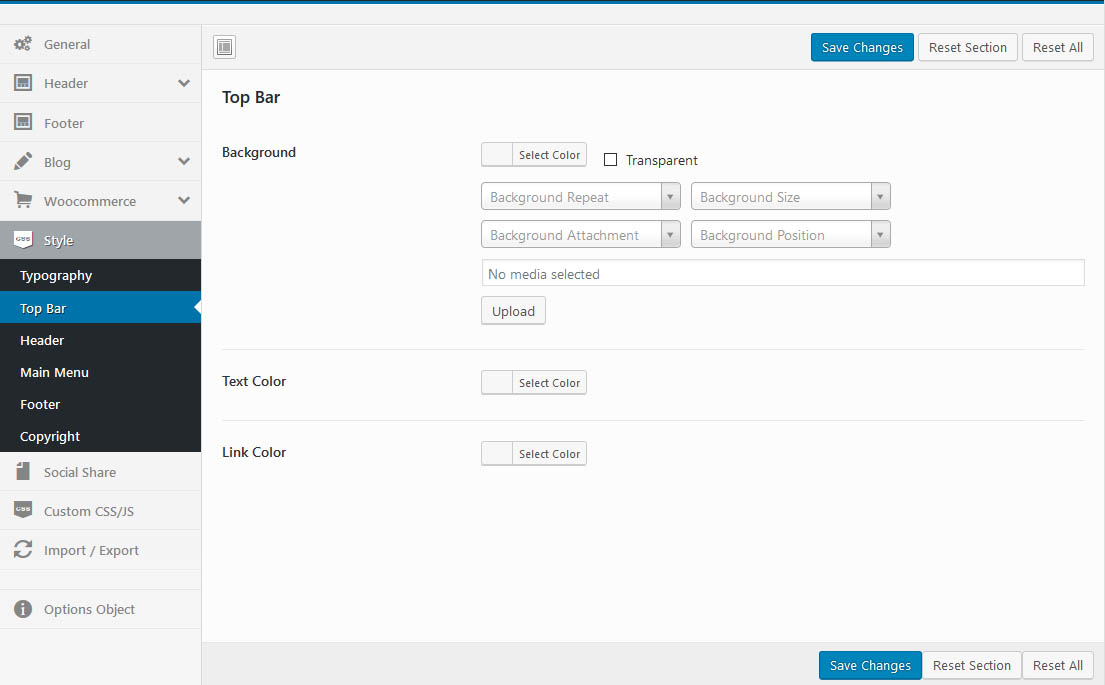Open the Background Repeat dropdown

pyautogui.click(x=580, y=197)
